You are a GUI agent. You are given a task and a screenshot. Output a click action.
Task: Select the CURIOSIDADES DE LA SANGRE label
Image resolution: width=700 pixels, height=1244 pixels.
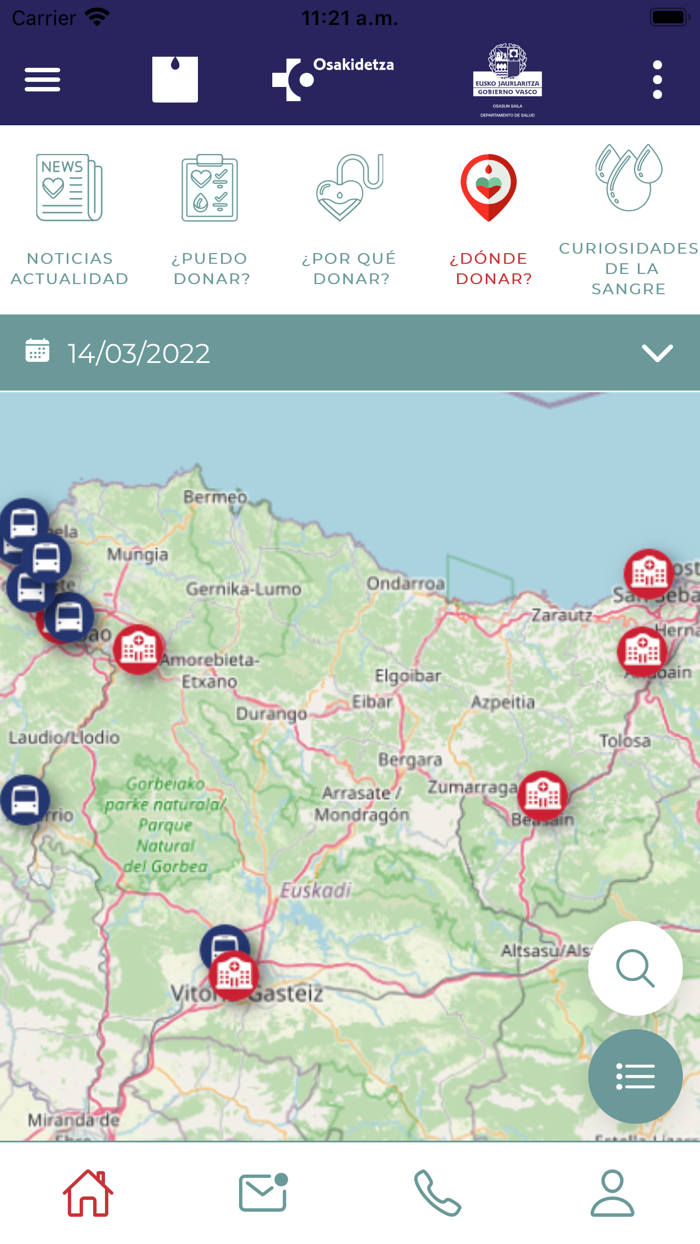pyautogui.click(x=628, y=268)
